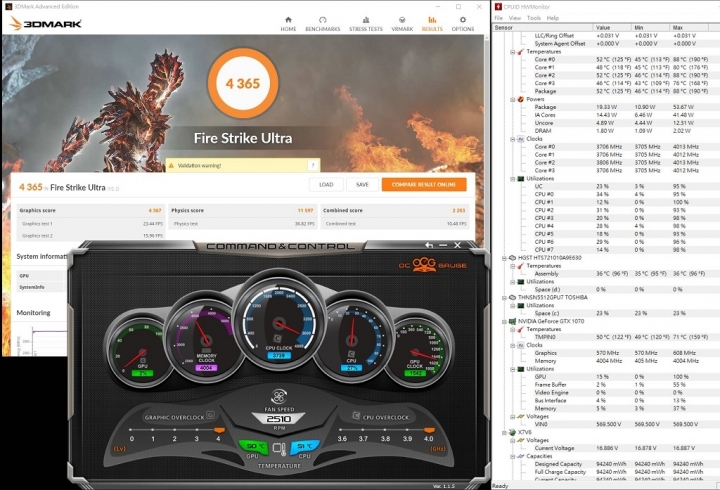Click the OC Gauge logo
Screen dimensions: 720x490
pos(432,265)
